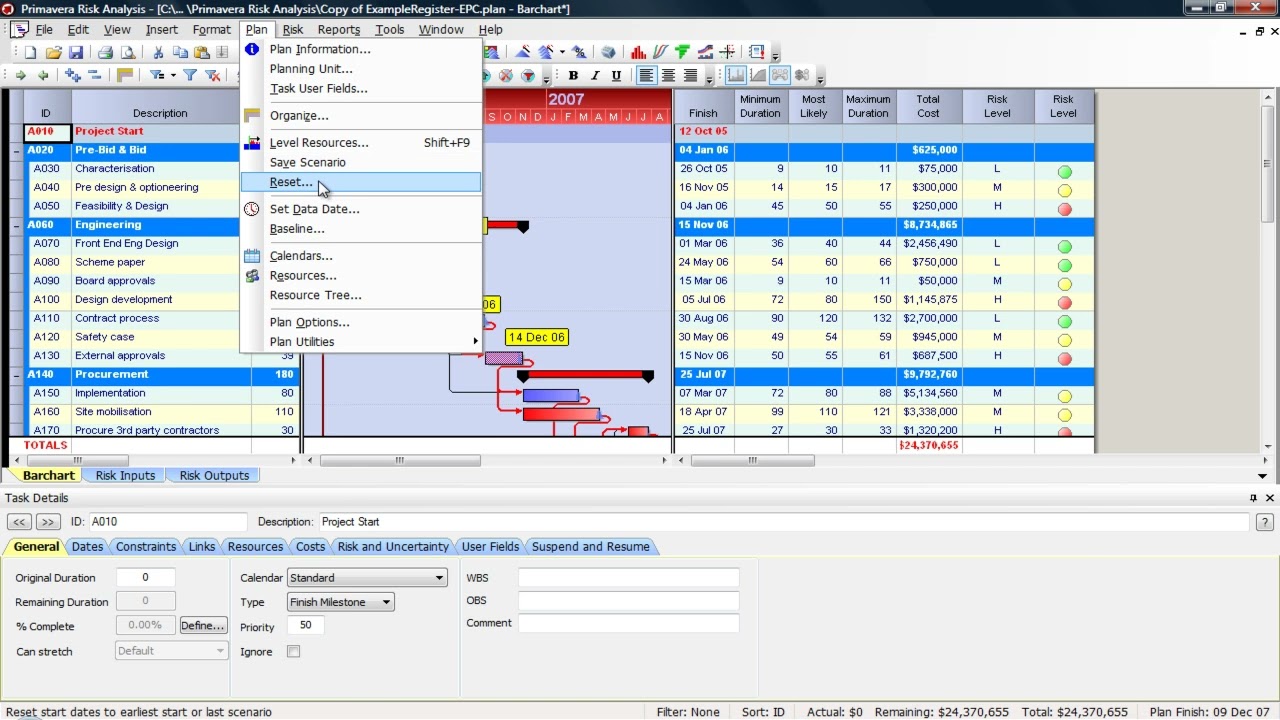Save the plan with the floppy disk icon
The height and width of the screenshot is (720, 1280).
(x=76, y=52)
